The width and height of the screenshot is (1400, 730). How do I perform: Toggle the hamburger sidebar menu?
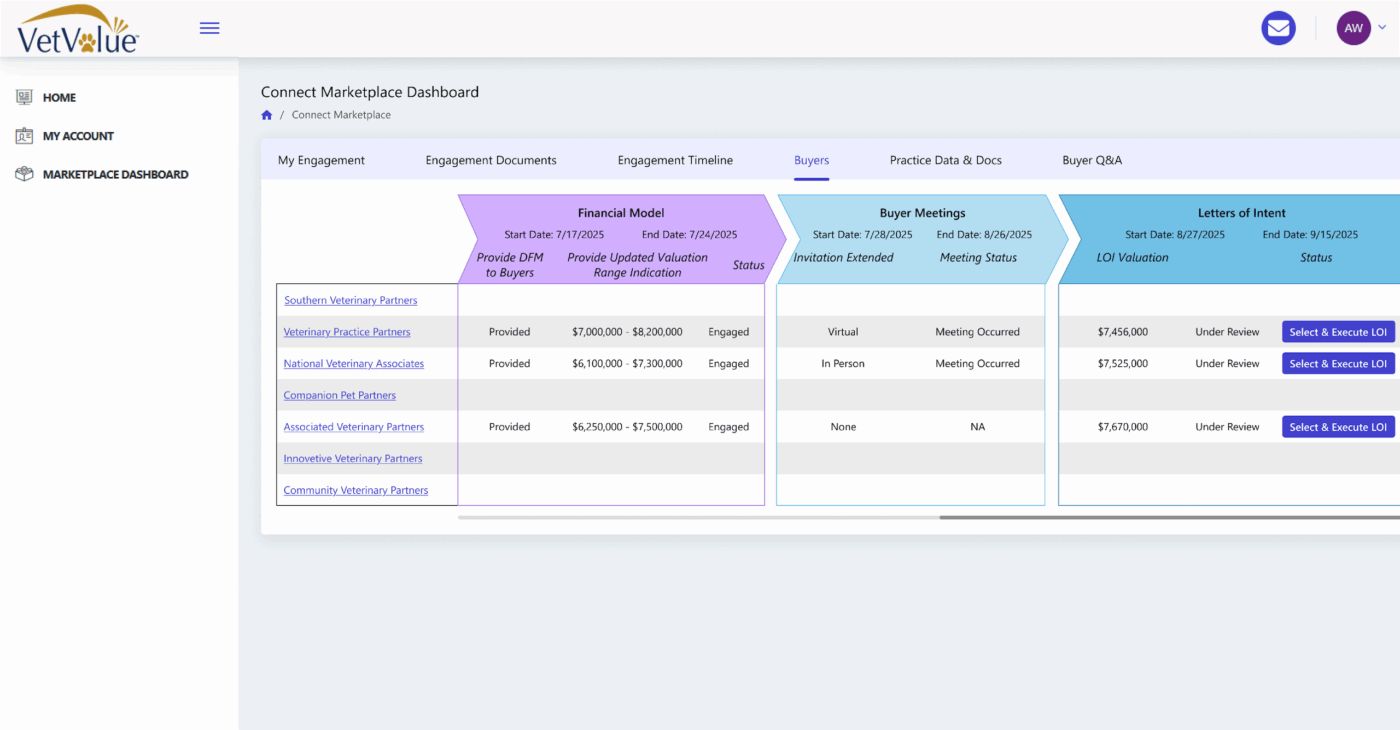click(209, 28)
